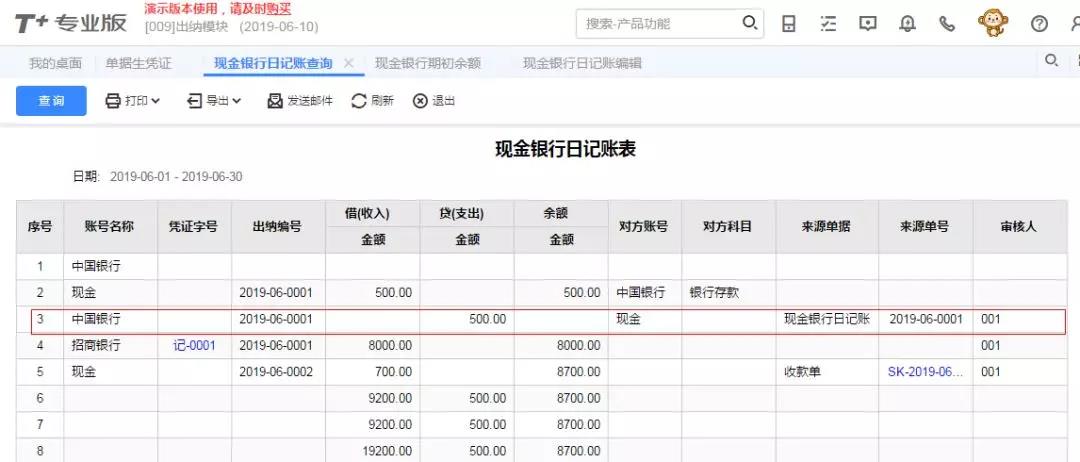Click the 刷新 refresh button
The image size is (1080, 462).
372,101
